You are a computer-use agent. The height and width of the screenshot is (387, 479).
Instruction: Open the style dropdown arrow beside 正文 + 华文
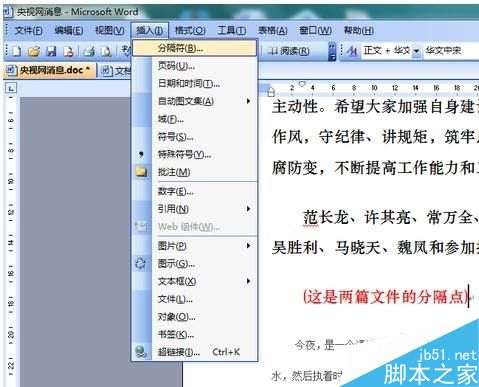click(416, 51)
